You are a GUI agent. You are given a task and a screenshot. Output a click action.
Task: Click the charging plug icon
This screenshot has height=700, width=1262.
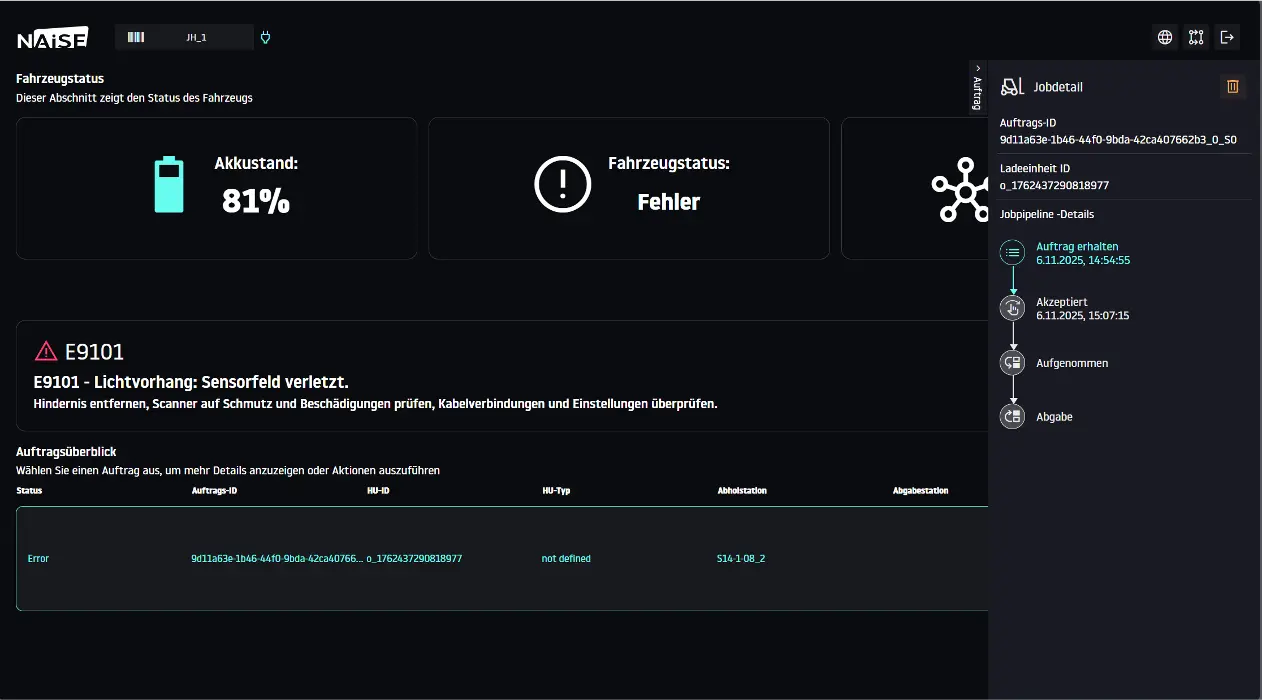265,38
